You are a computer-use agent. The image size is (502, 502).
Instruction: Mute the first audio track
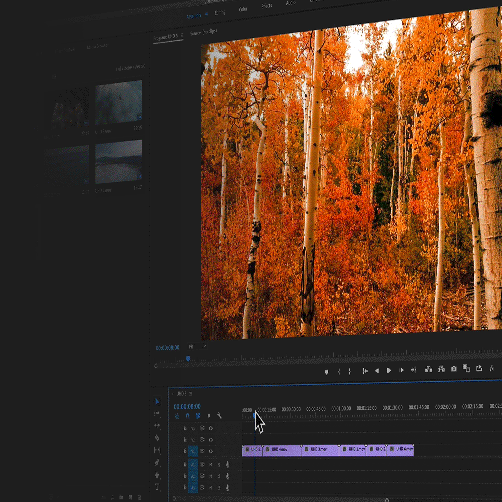coord(211,464)
